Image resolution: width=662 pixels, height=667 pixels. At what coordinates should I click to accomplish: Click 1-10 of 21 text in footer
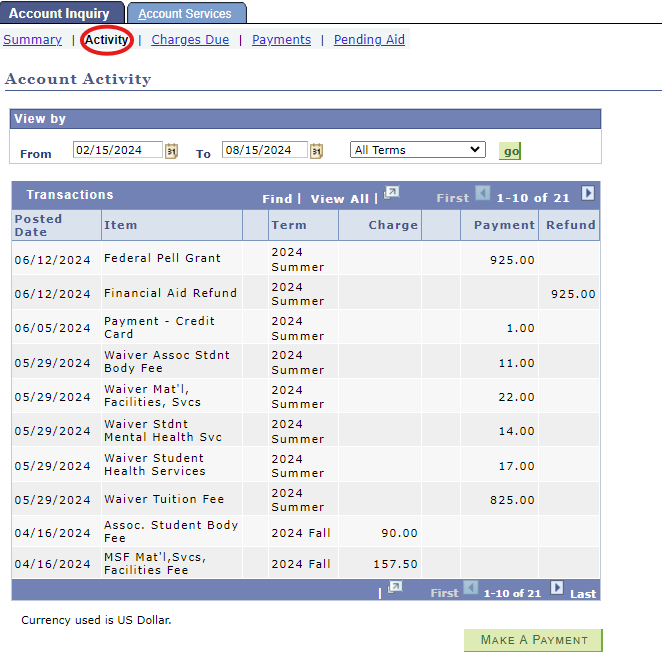[x=512, y=593]
